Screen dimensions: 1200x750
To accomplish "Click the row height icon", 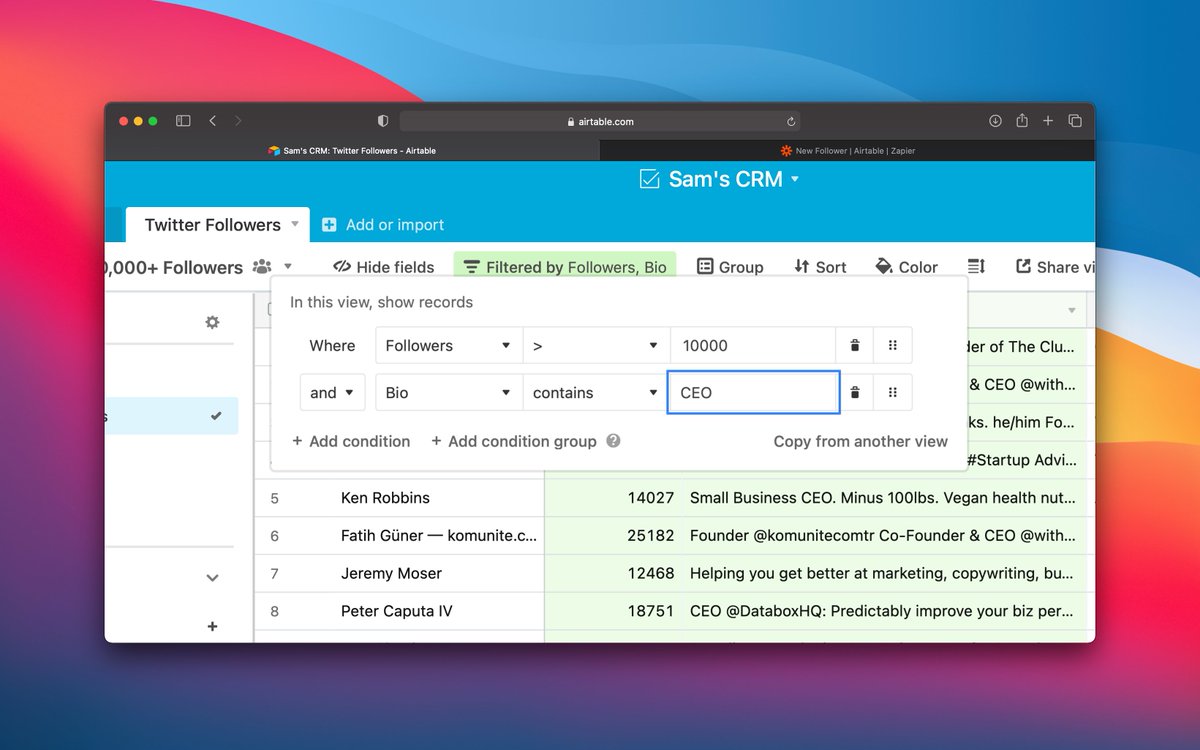I will click(977, 266).
